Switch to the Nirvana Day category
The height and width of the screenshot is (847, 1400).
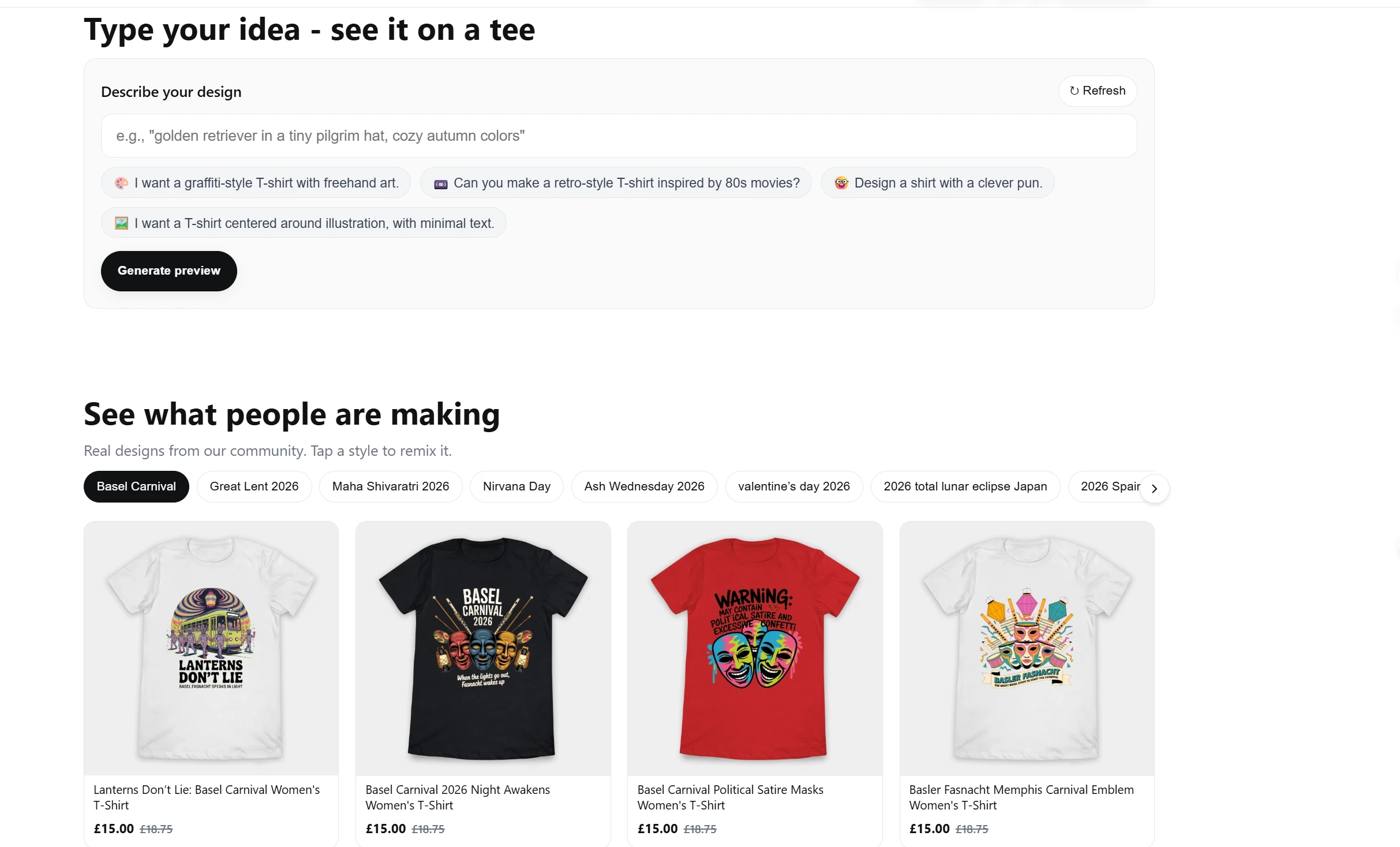(x=516, y=486)
